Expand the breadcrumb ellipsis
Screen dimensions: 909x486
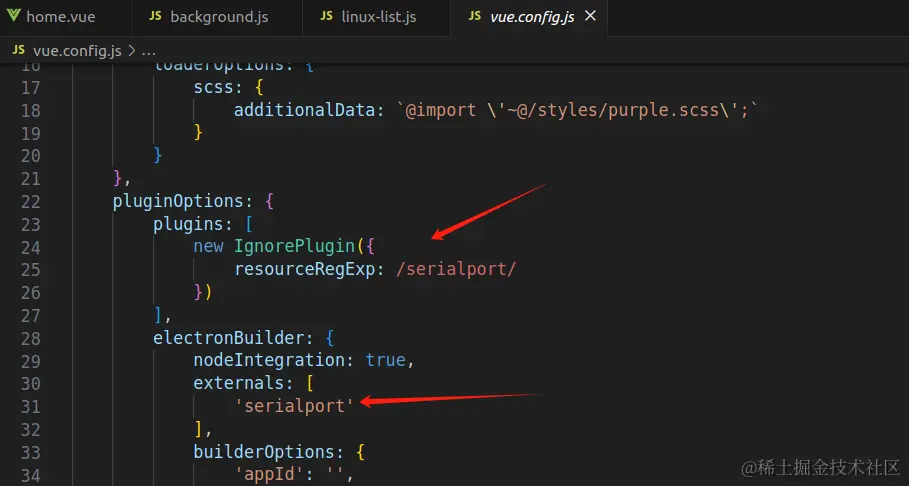pos(148,51)
